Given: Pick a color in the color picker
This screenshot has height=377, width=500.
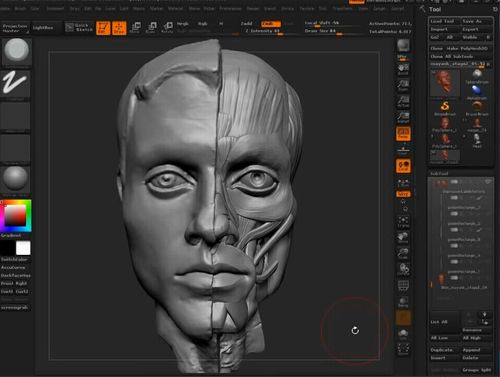Looking at the screenshot, I should click(16, 216).
